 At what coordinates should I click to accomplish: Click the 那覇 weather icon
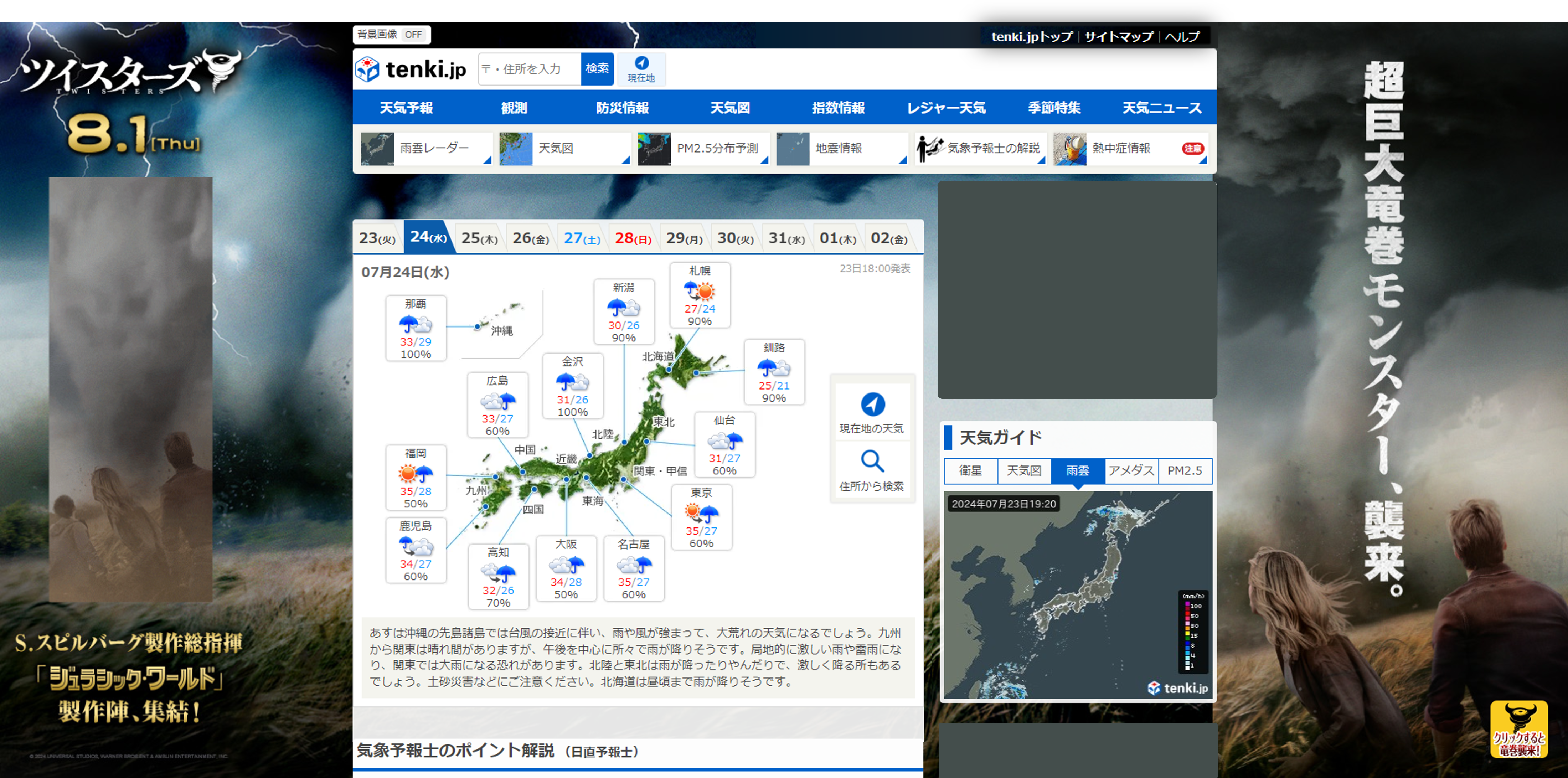point(416,324)
